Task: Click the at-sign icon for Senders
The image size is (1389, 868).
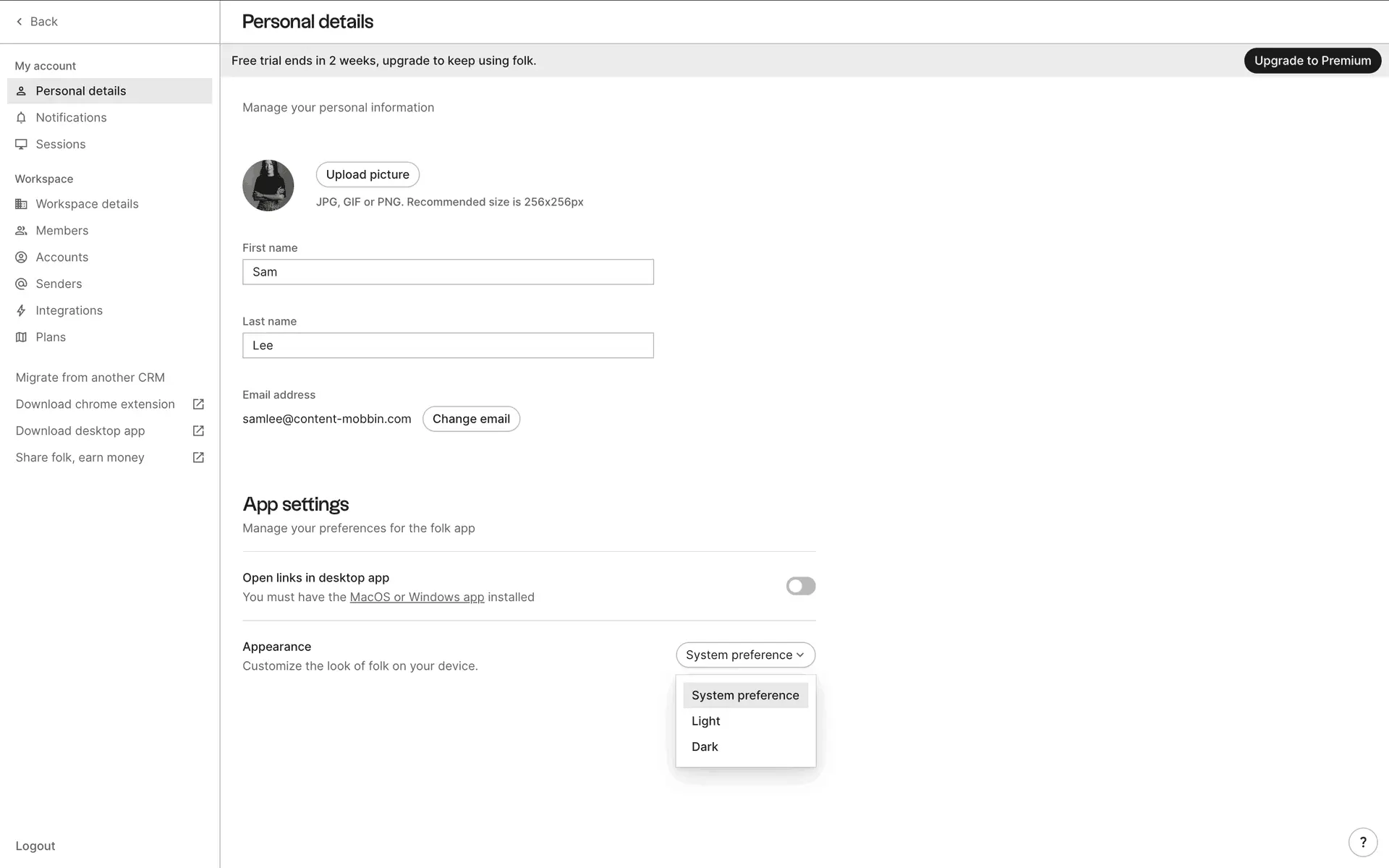Action: tap(21, 284)
